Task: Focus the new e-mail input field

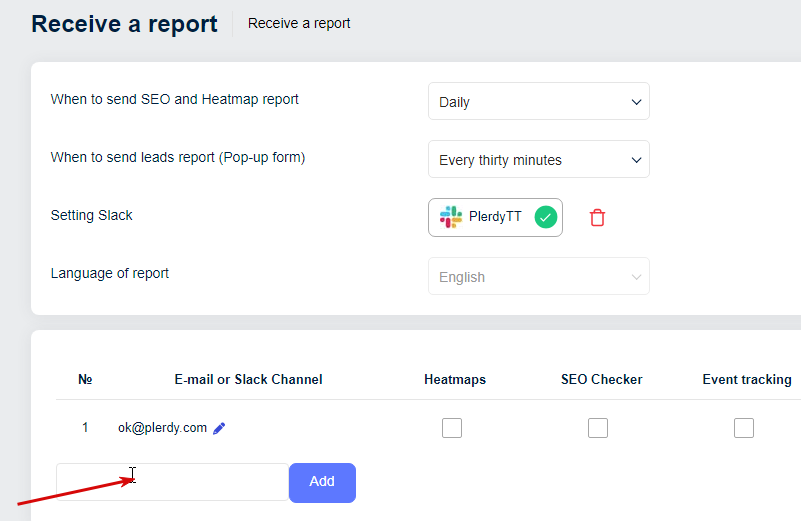Action: click(x=172, y=481)
